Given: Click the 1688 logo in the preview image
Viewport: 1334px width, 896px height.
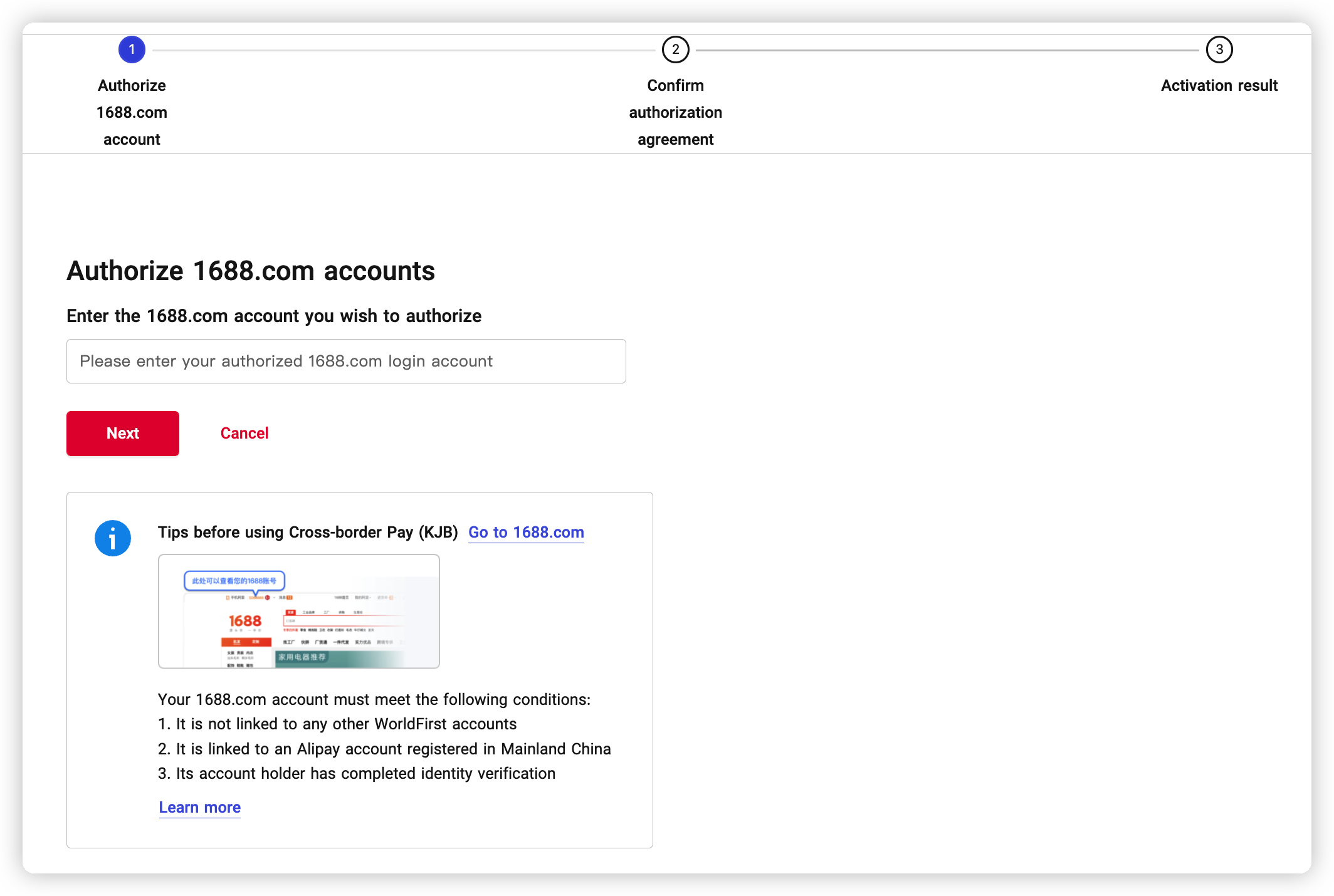Looking at the screenshot, I should pos(244,621).
